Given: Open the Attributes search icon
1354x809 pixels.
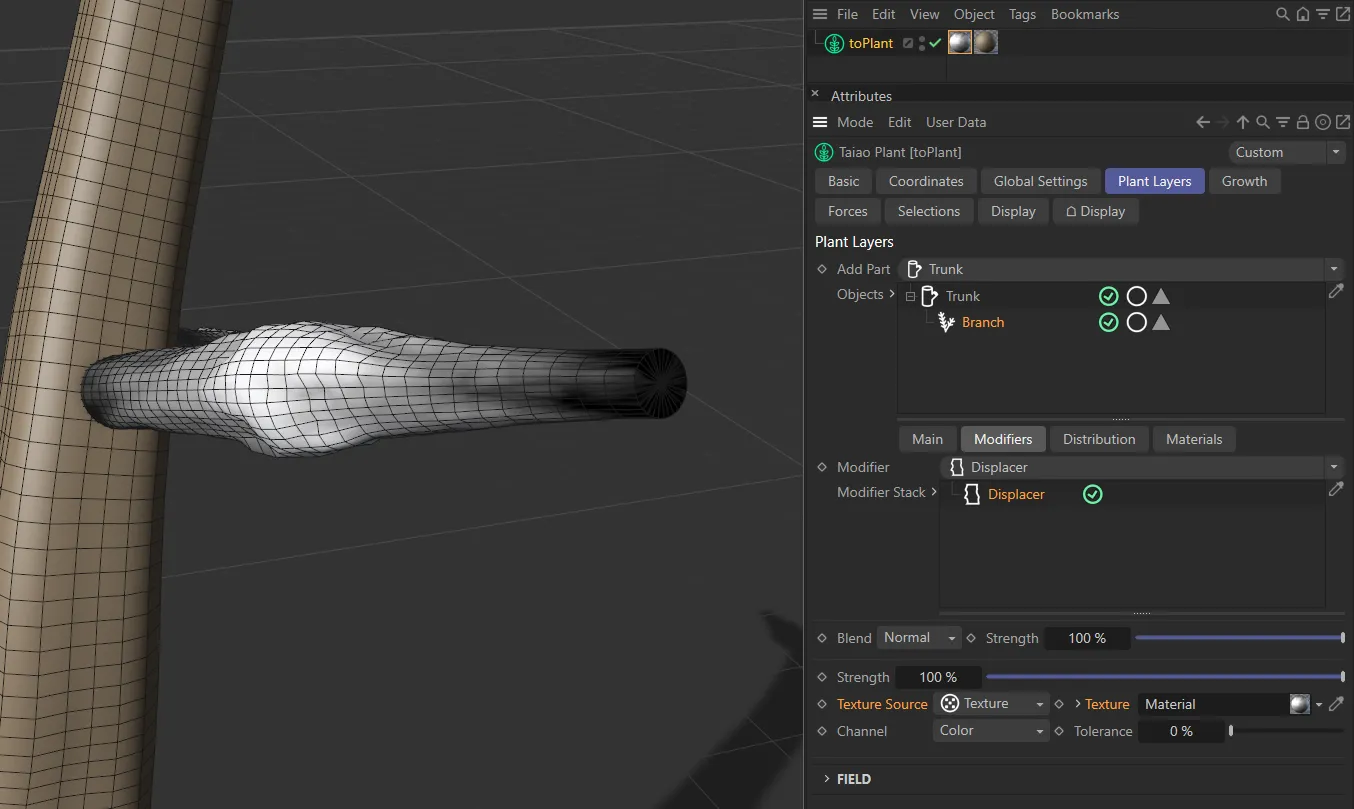Looking at the screenshot, I should coord(1262,121).
